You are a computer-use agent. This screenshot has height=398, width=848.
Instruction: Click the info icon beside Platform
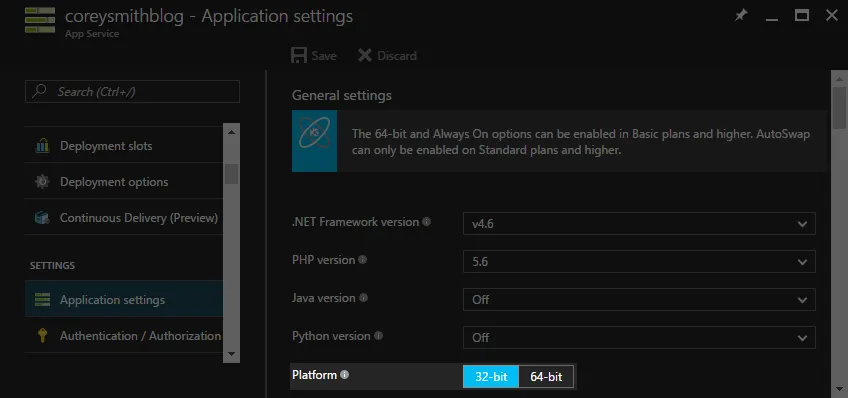(x=344, y=374)
